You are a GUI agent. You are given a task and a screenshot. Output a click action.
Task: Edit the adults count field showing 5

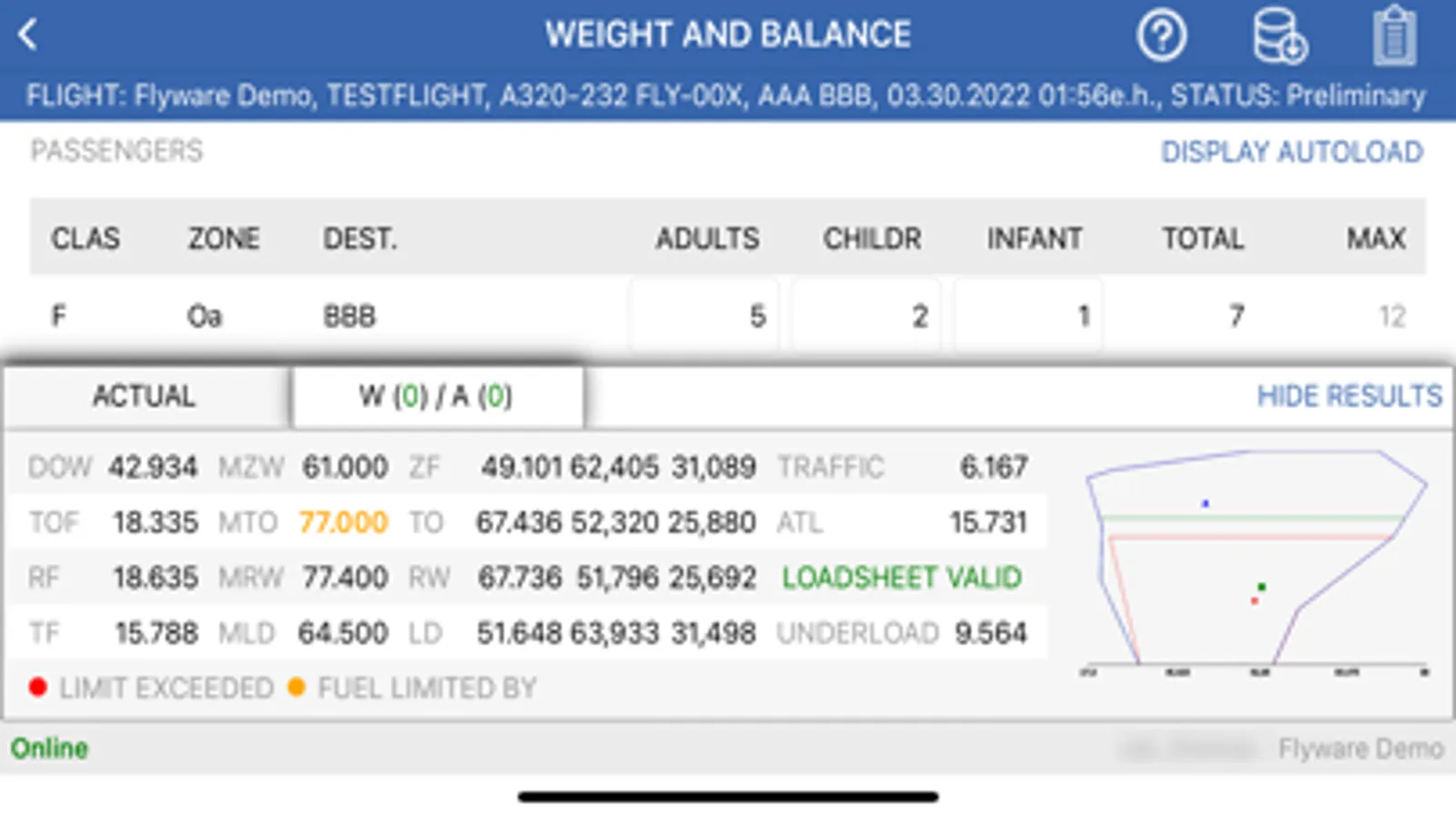coord(703,316)
